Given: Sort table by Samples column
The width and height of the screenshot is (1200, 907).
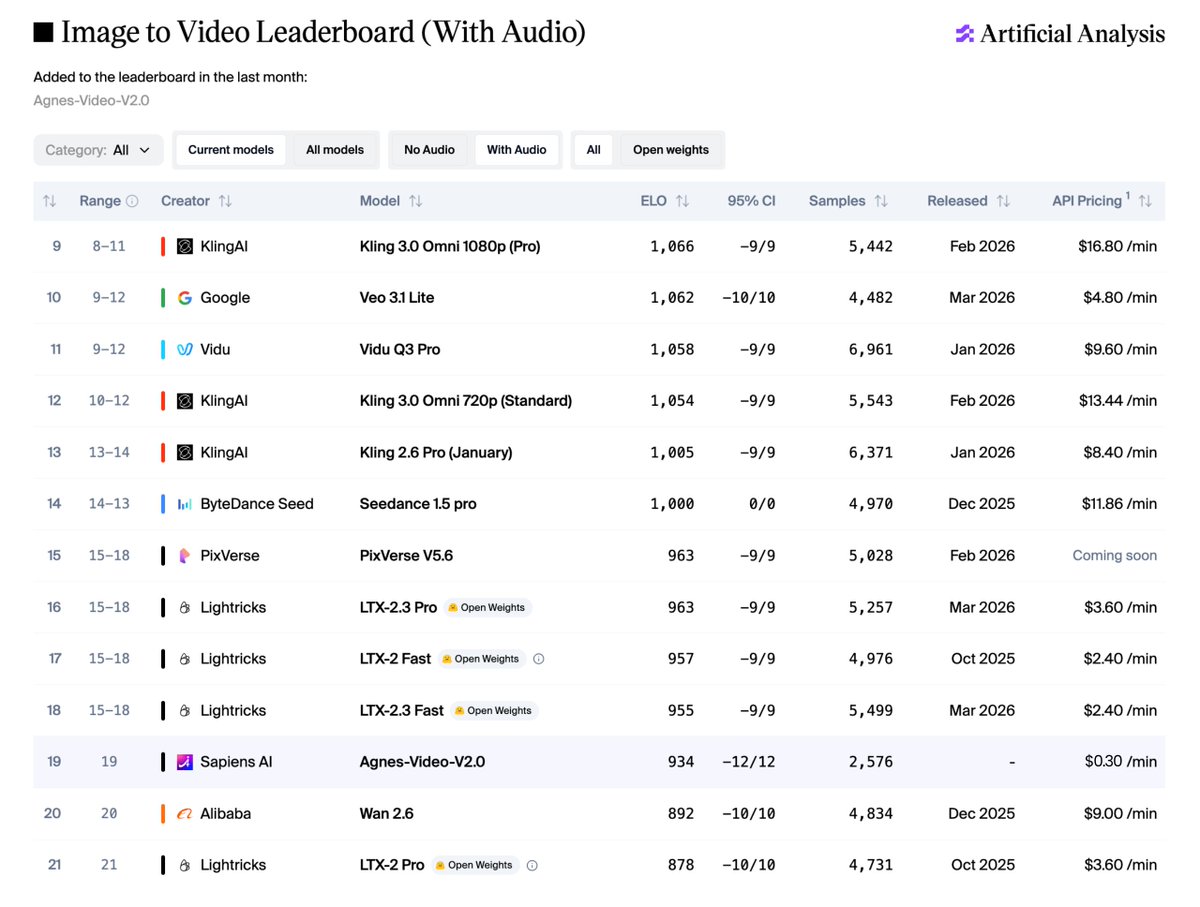Looking at the screenshot, I should [x=881, y=201].
